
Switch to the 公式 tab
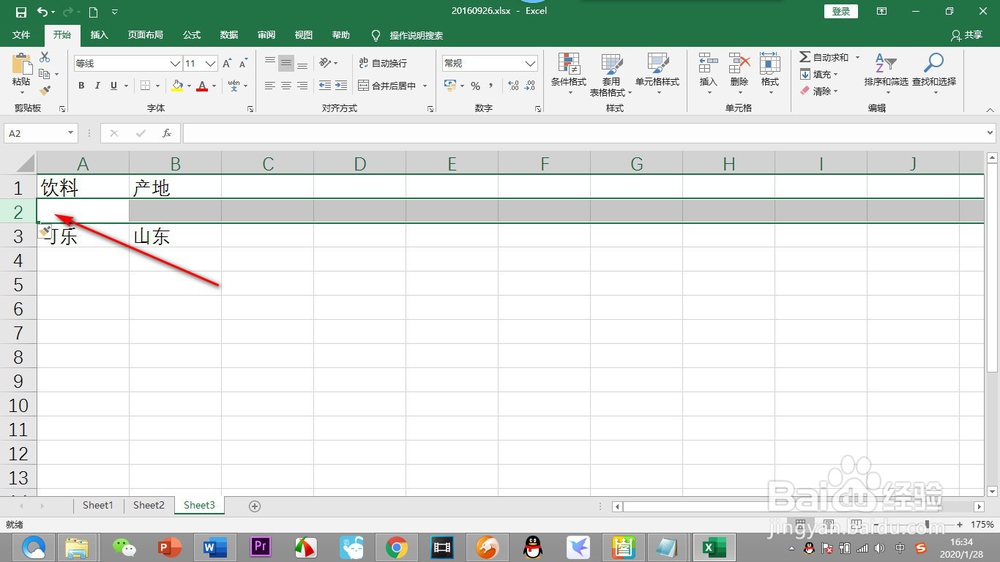click(x=192, y=35)
